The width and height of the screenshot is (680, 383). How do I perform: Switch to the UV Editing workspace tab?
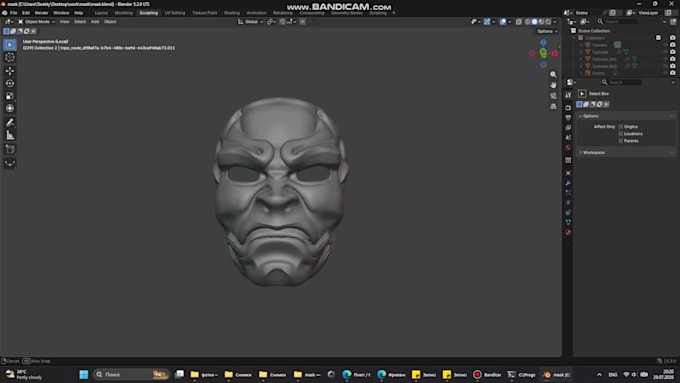(x=175, y=13)
